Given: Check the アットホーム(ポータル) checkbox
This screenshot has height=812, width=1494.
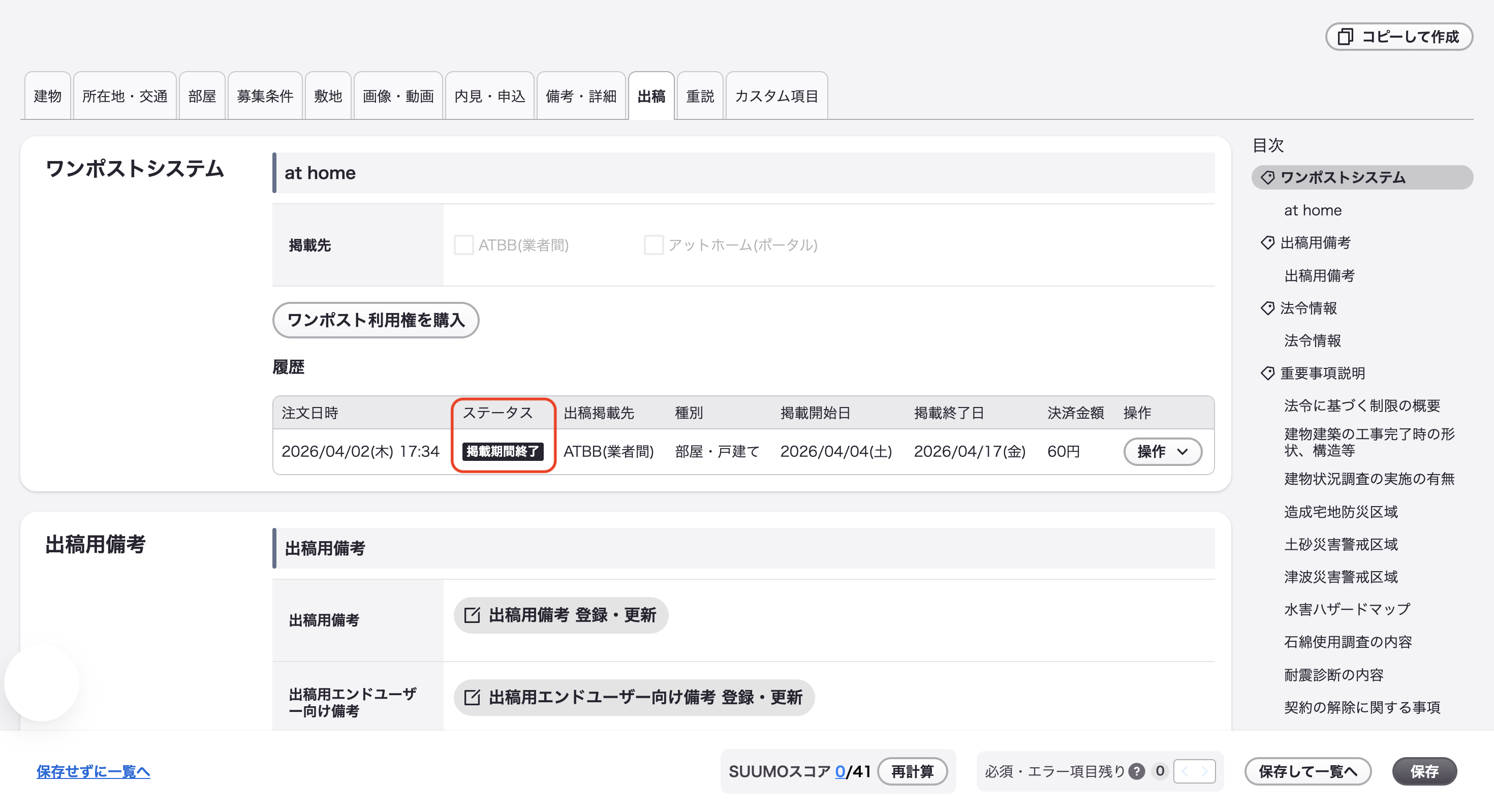Looking at the screenshot, I should point(653,245).
